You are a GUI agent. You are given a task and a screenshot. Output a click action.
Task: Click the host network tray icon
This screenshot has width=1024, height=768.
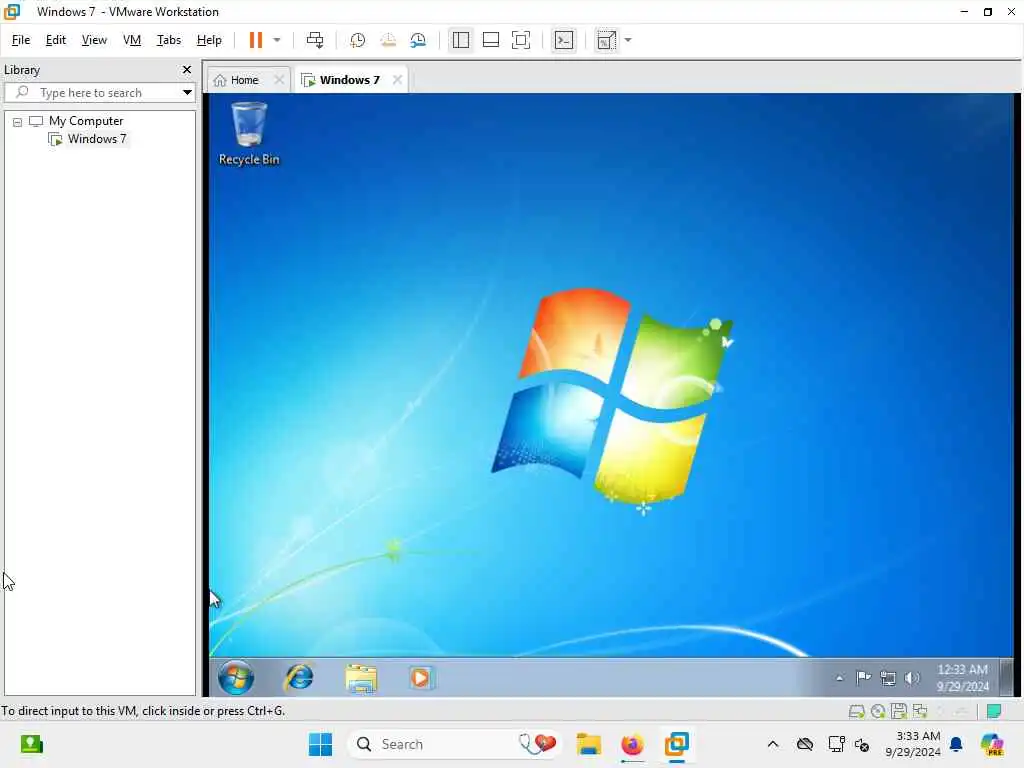click(x=836, y=744)
